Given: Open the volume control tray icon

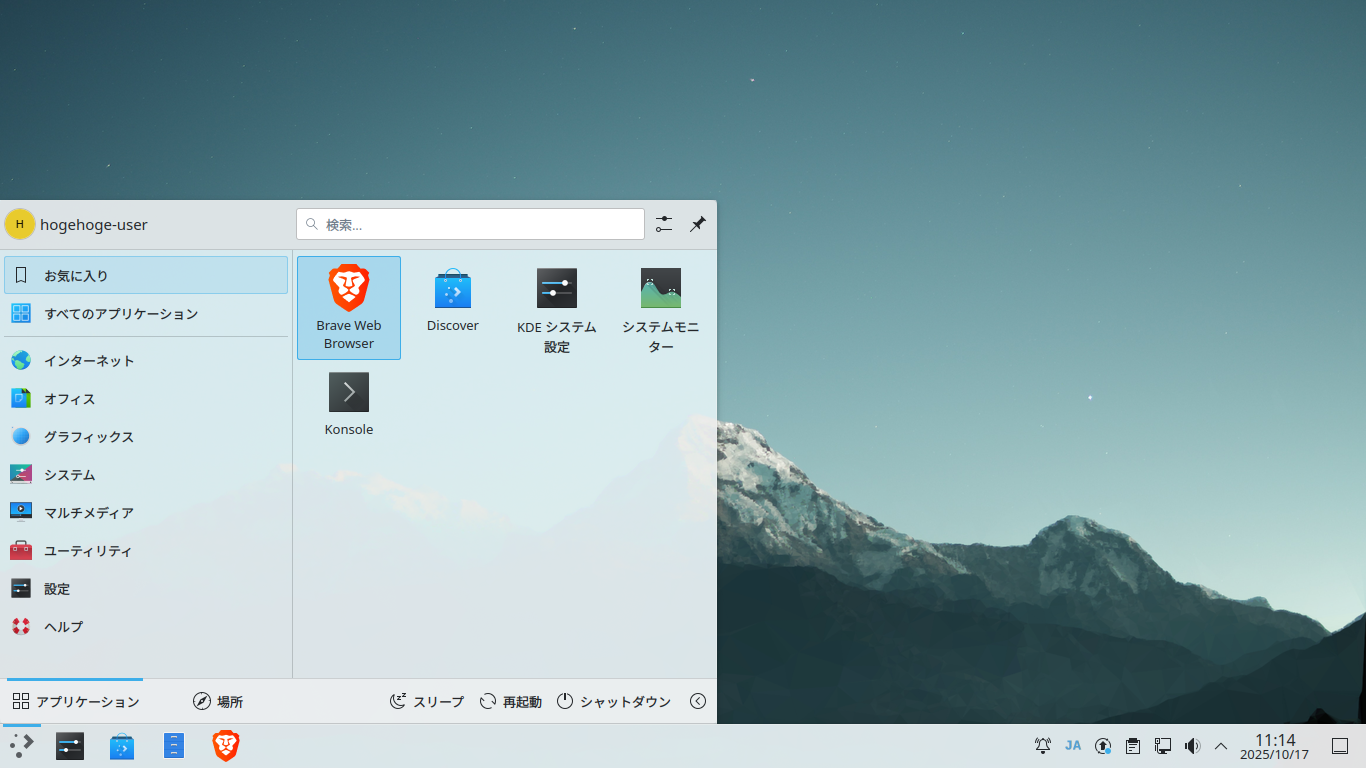Looking at the screenshot, I should [1192, 745].
